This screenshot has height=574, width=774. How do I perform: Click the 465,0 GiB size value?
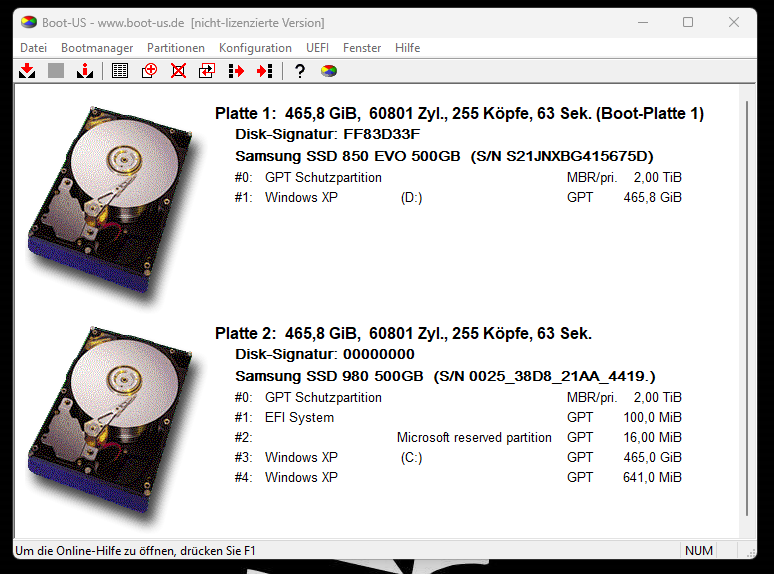[652, 458]
